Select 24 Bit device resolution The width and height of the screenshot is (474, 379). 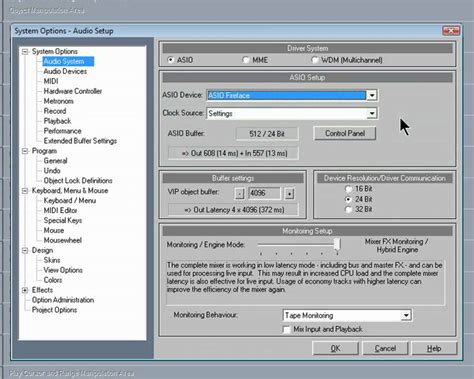(348, 199)
